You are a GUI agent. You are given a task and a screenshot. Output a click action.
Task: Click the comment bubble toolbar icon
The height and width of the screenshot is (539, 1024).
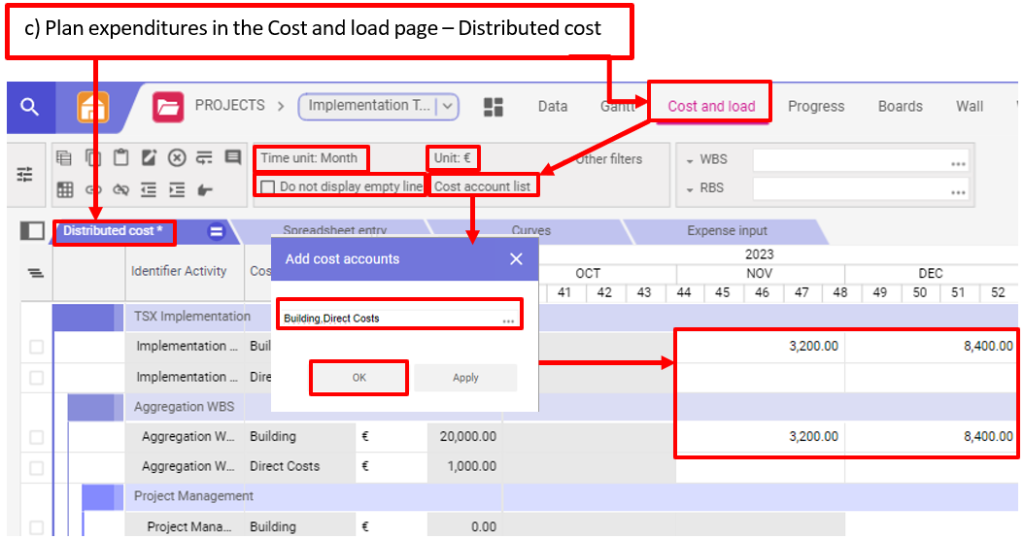tap(233, 158)
